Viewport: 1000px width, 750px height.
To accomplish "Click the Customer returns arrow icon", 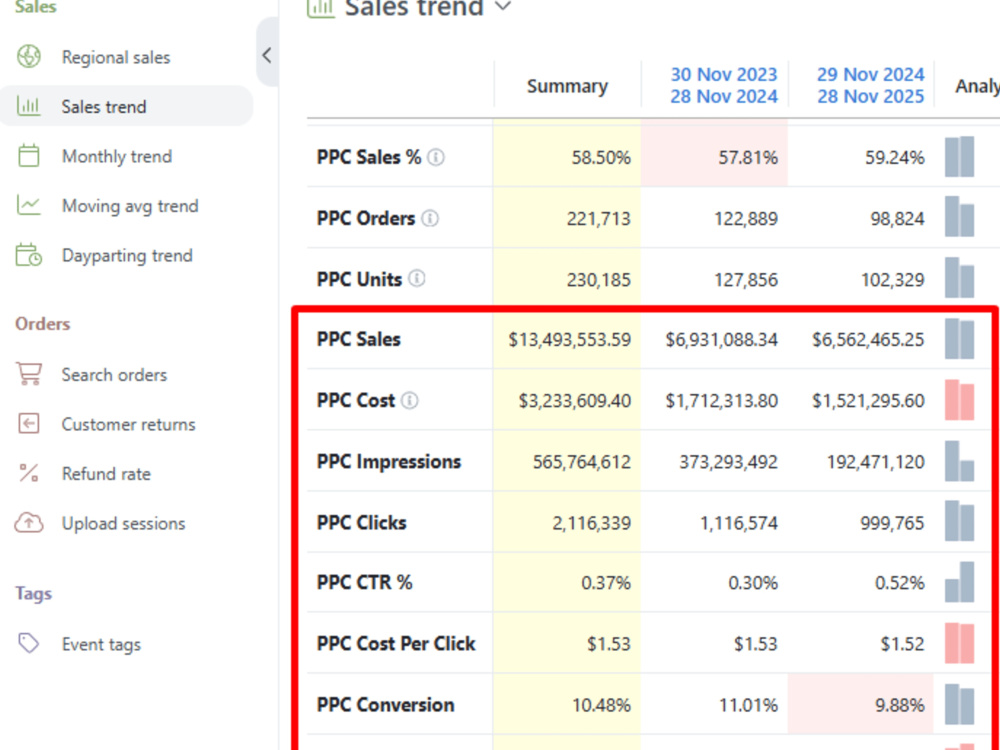I will 29,423.
